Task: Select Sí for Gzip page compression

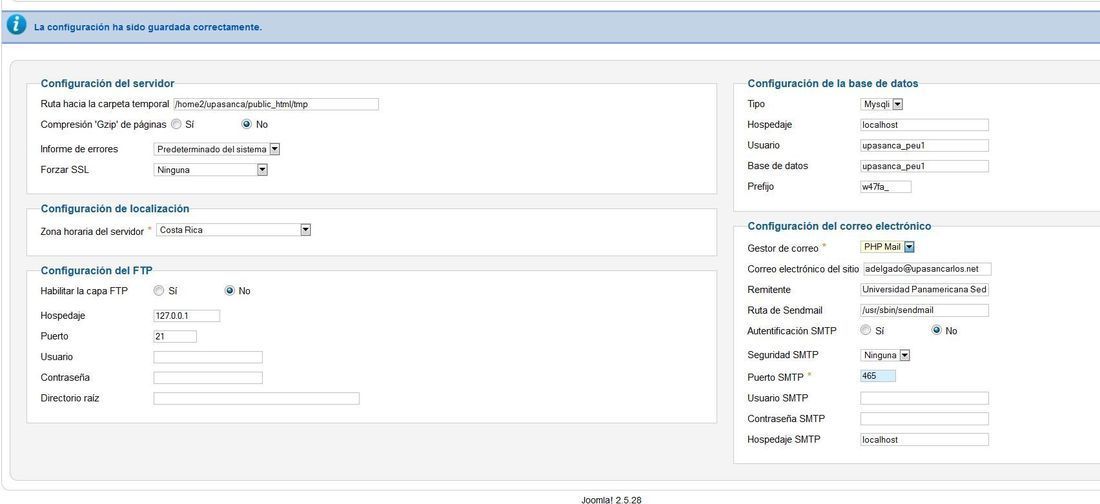Action: coord(176,124)
